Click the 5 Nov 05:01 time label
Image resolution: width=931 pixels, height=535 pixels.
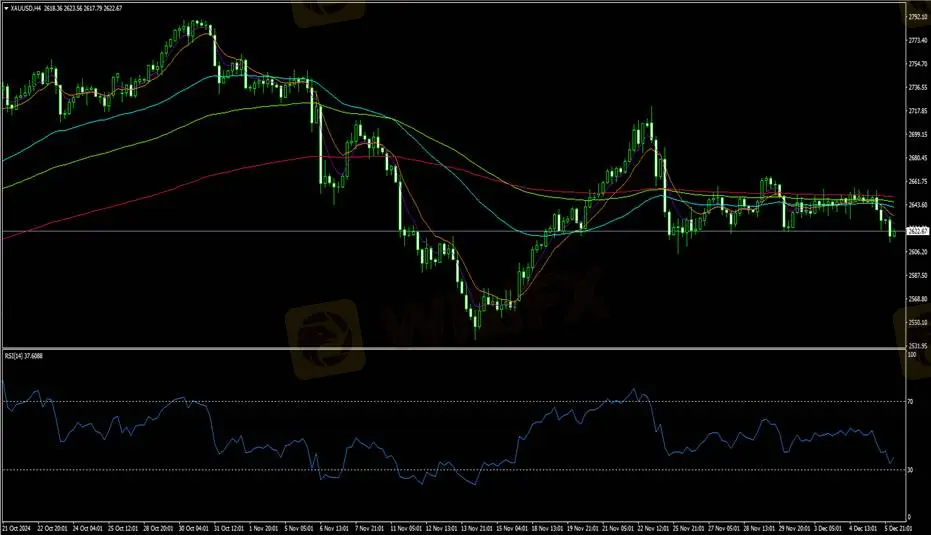click(x=300, y=528)
